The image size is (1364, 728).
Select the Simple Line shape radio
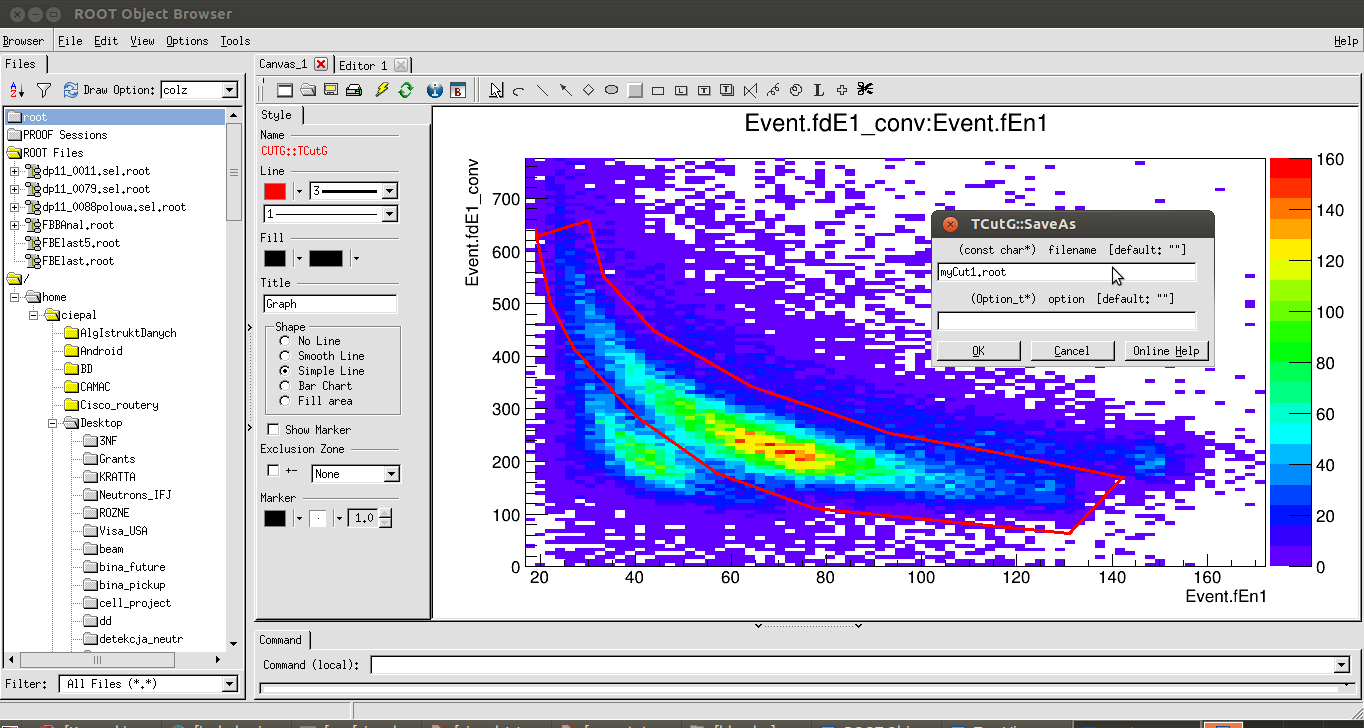(285, 371)
